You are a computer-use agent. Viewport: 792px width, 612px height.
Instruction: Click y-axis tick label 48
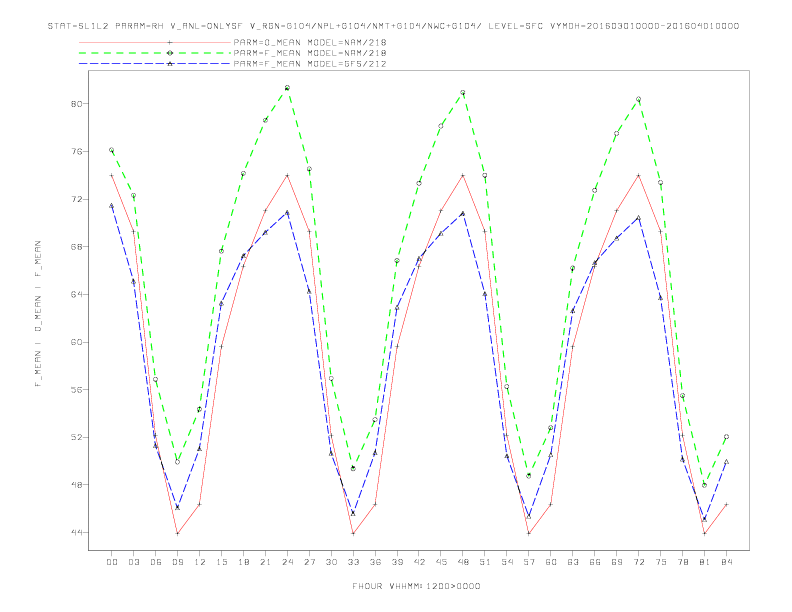pyautogui.click(x=75, y=485)
